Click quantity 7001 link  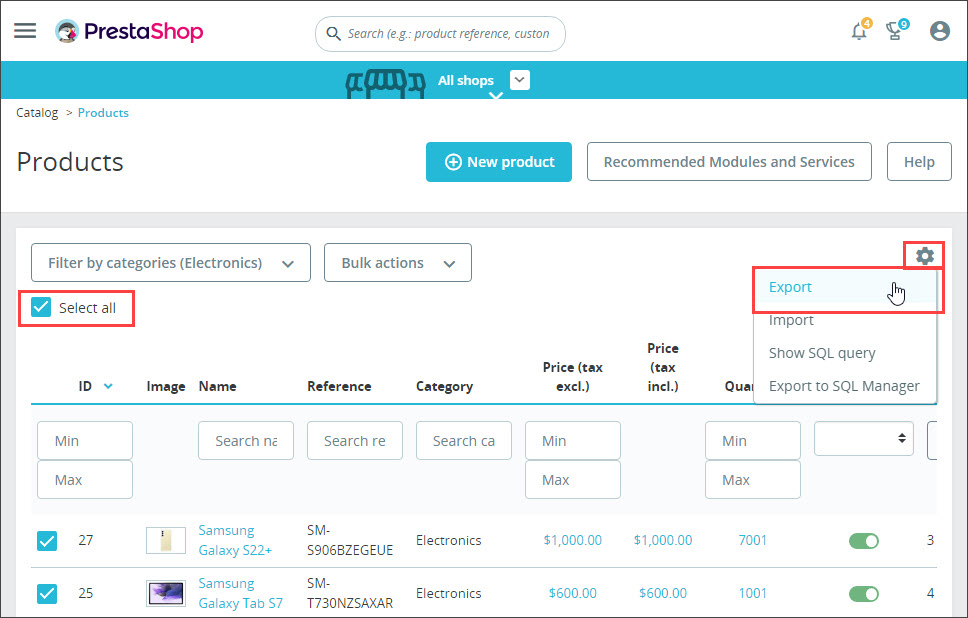753,540
